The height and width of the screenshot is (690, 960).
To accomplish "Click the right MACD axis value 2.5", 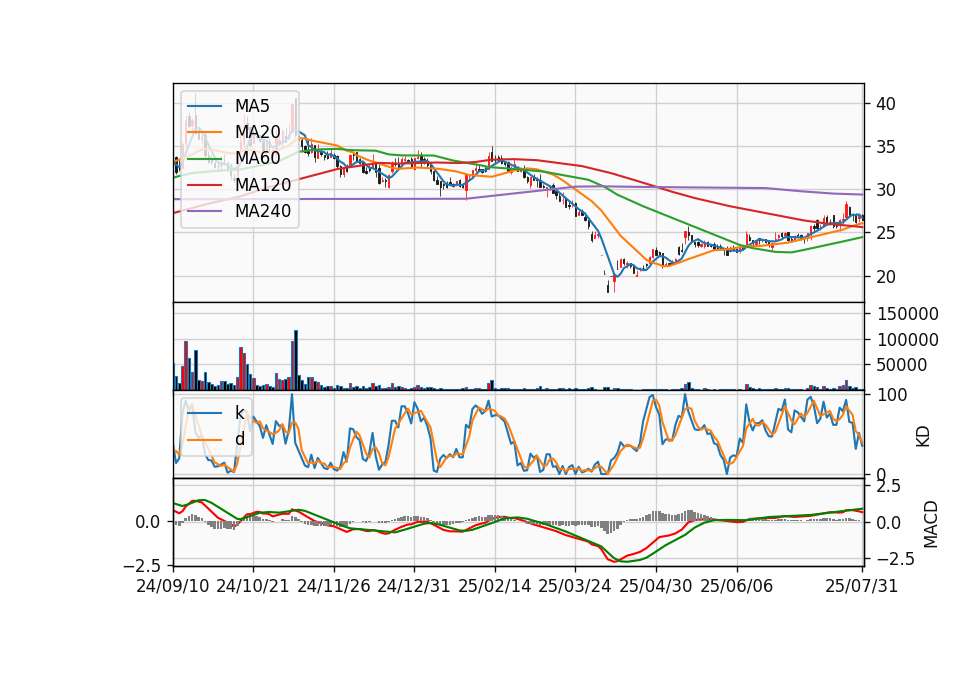I will 889,487.
